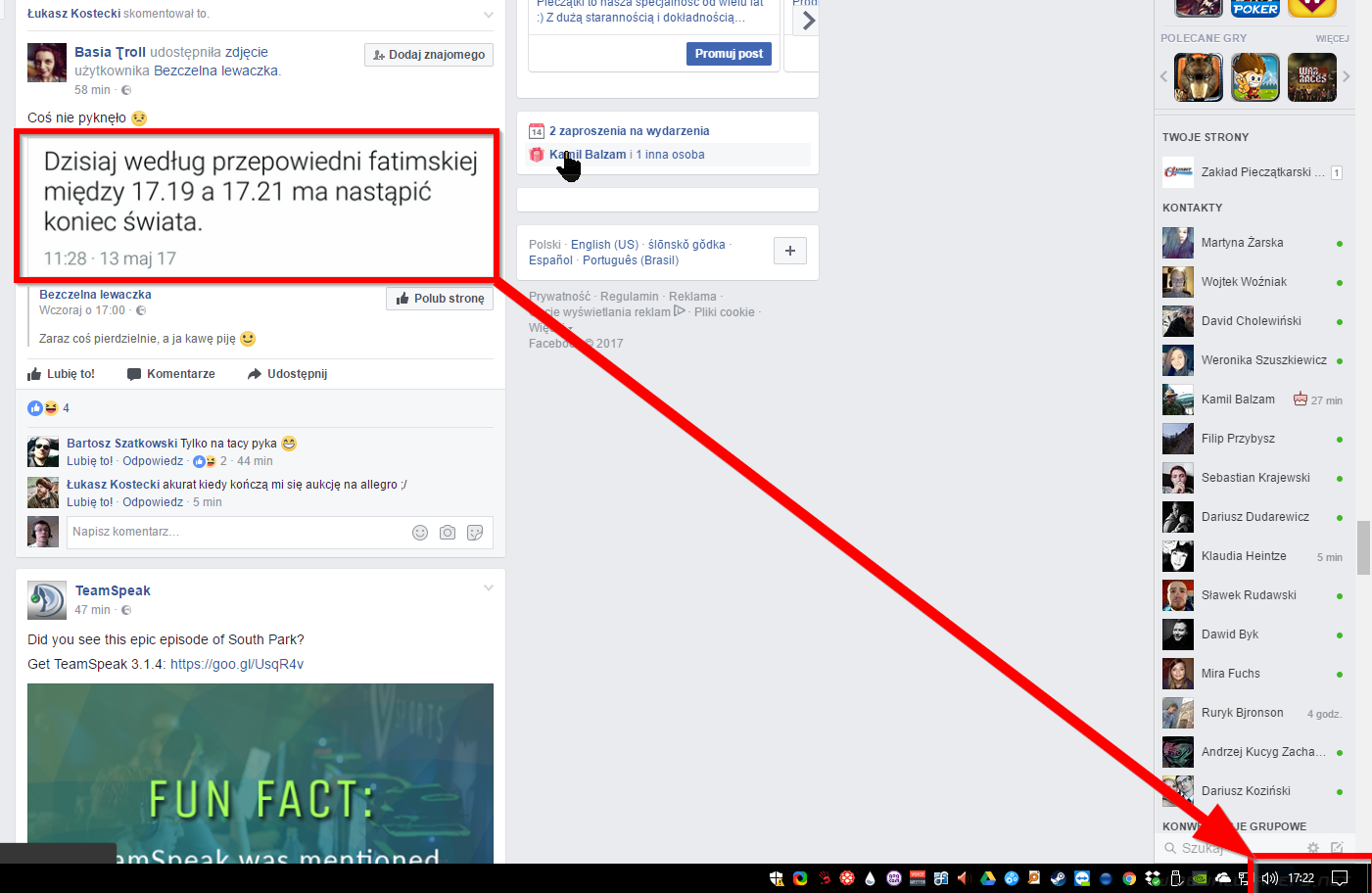
Task: Click Promuj post button
Action: [729, 54]
